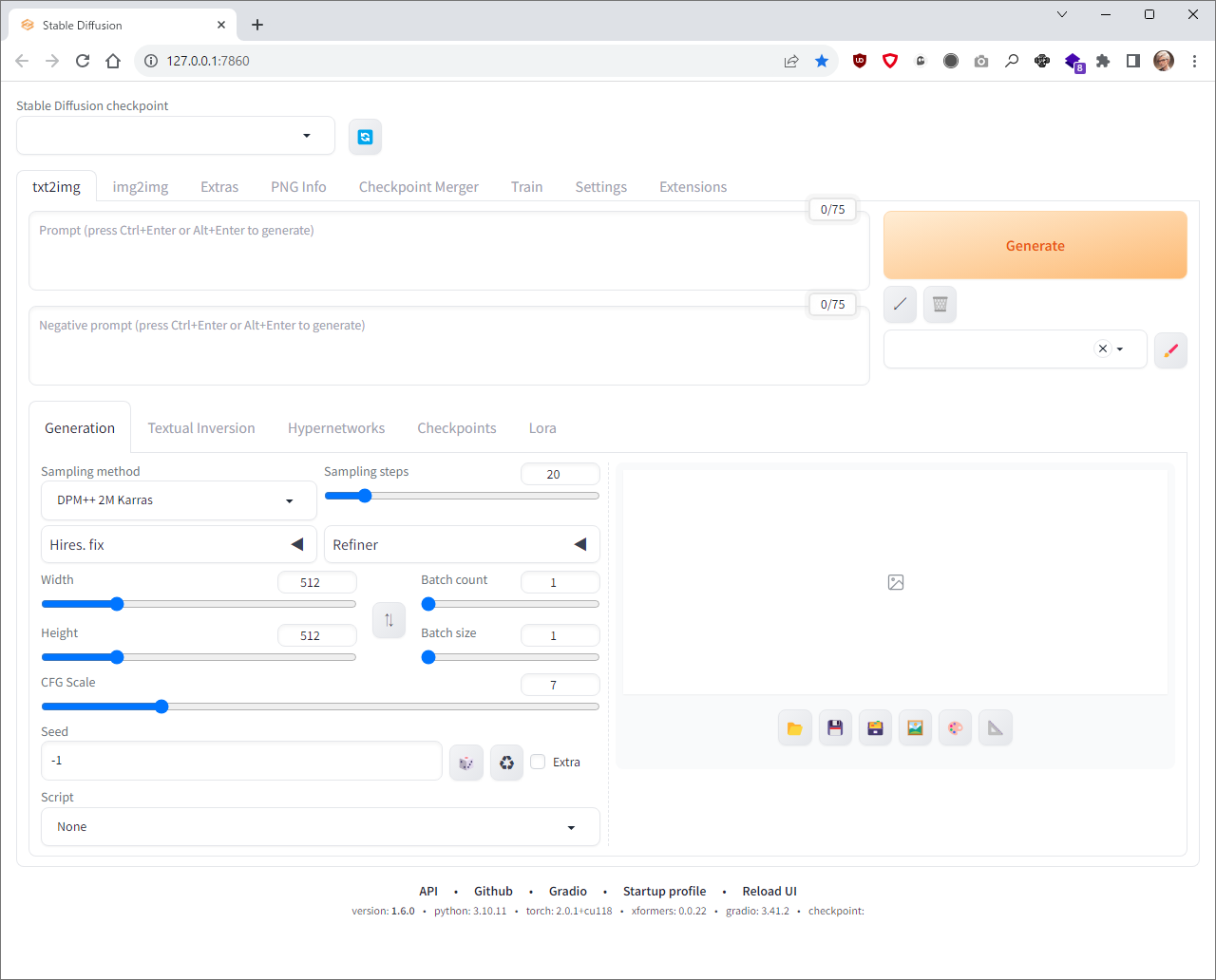Open the Script dropdown

click(320, 827)
